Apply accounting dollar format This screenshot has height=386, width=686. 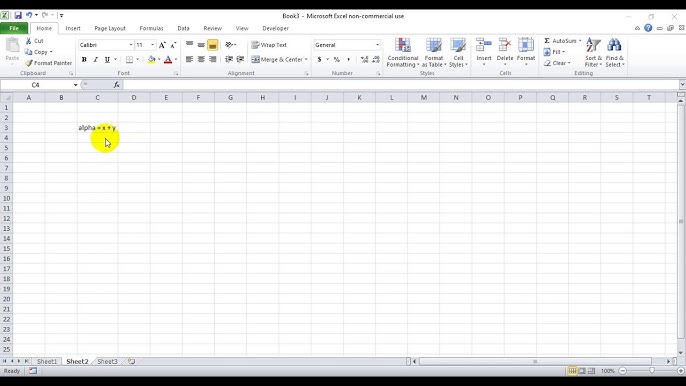pyautogui.click(x=319, y=60)
